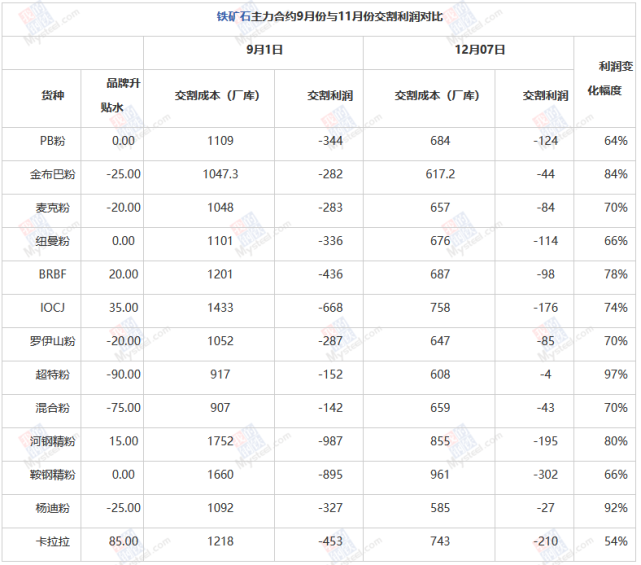This screenshot has height=565, width=641.
Task: Select the 超特粉 row label
Action: click(52, 374)
